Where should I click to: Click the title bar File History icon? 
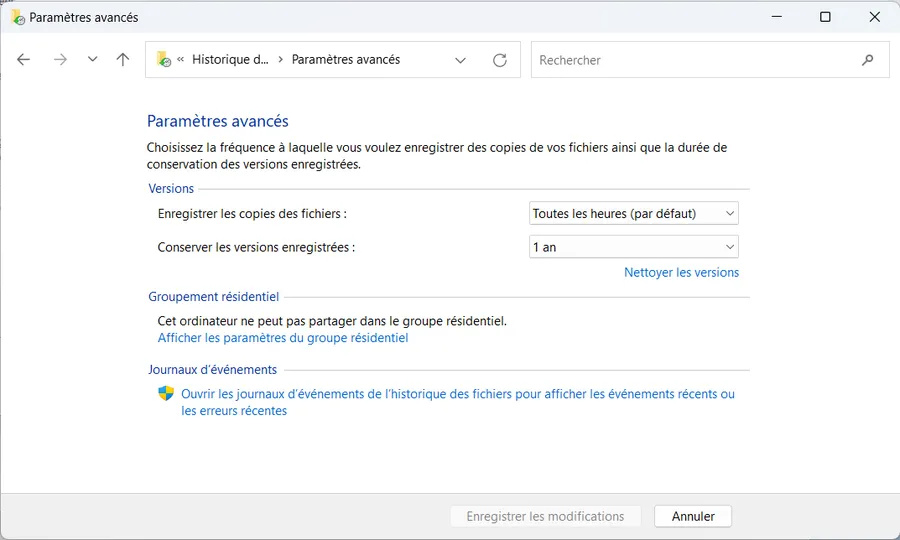click(18, 17)
